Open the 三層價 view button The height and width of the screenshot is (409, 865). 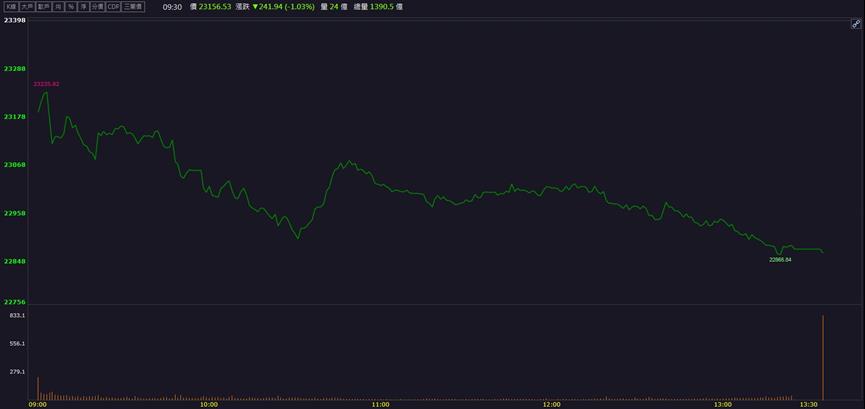(133, 7)
